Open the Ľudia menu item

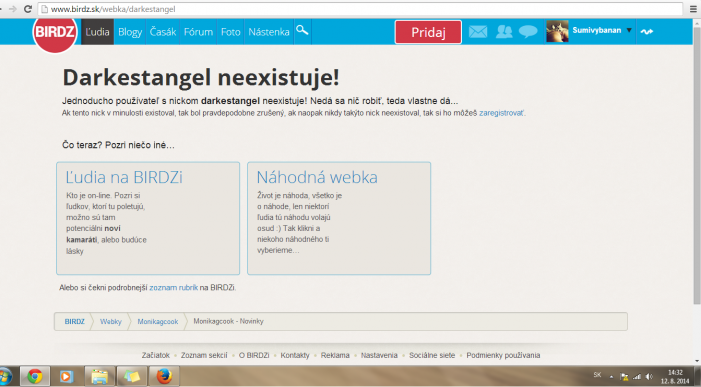click(97, 32)
